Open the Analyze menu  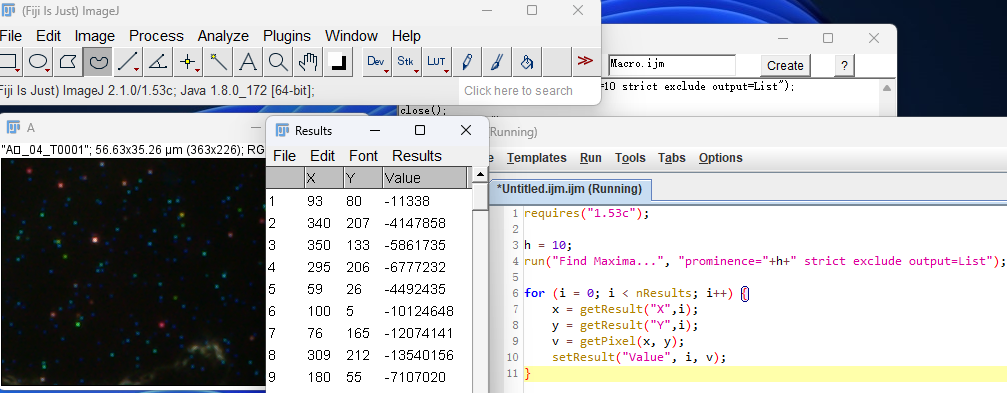coord(223,36)
